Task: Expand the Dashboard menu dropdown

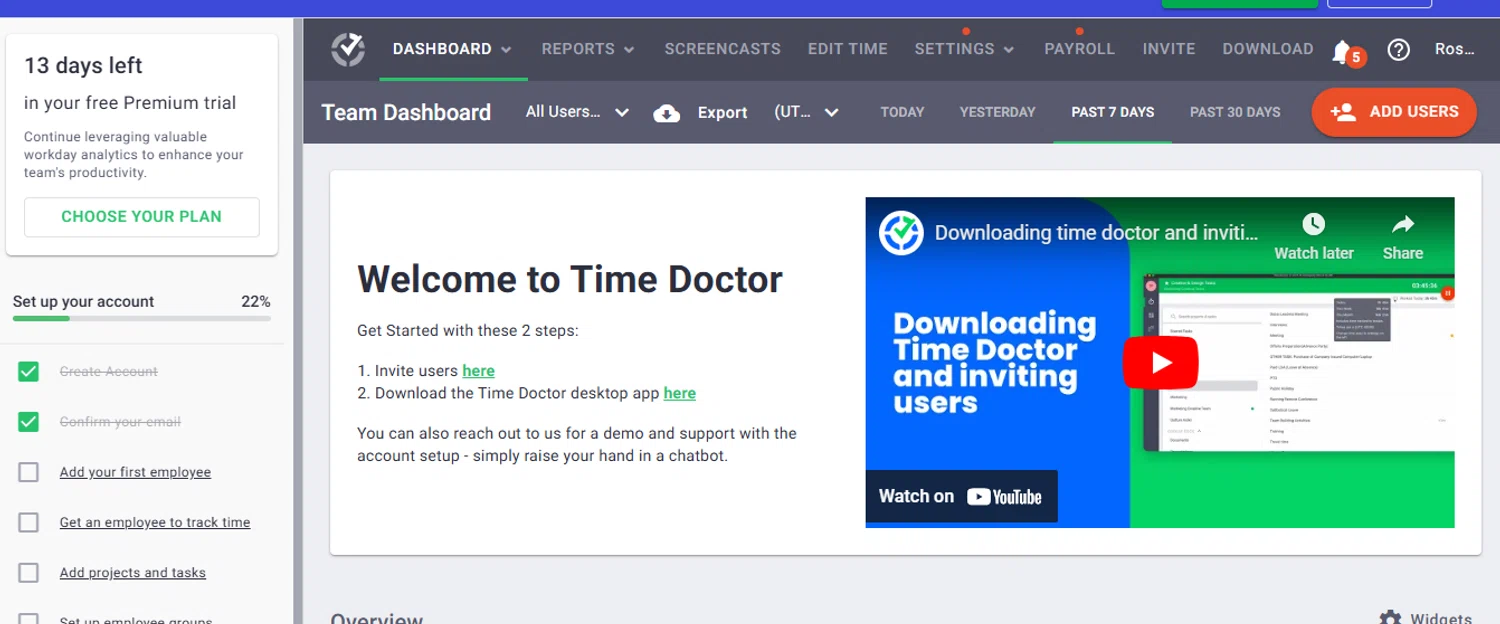Action: (452, 49)
